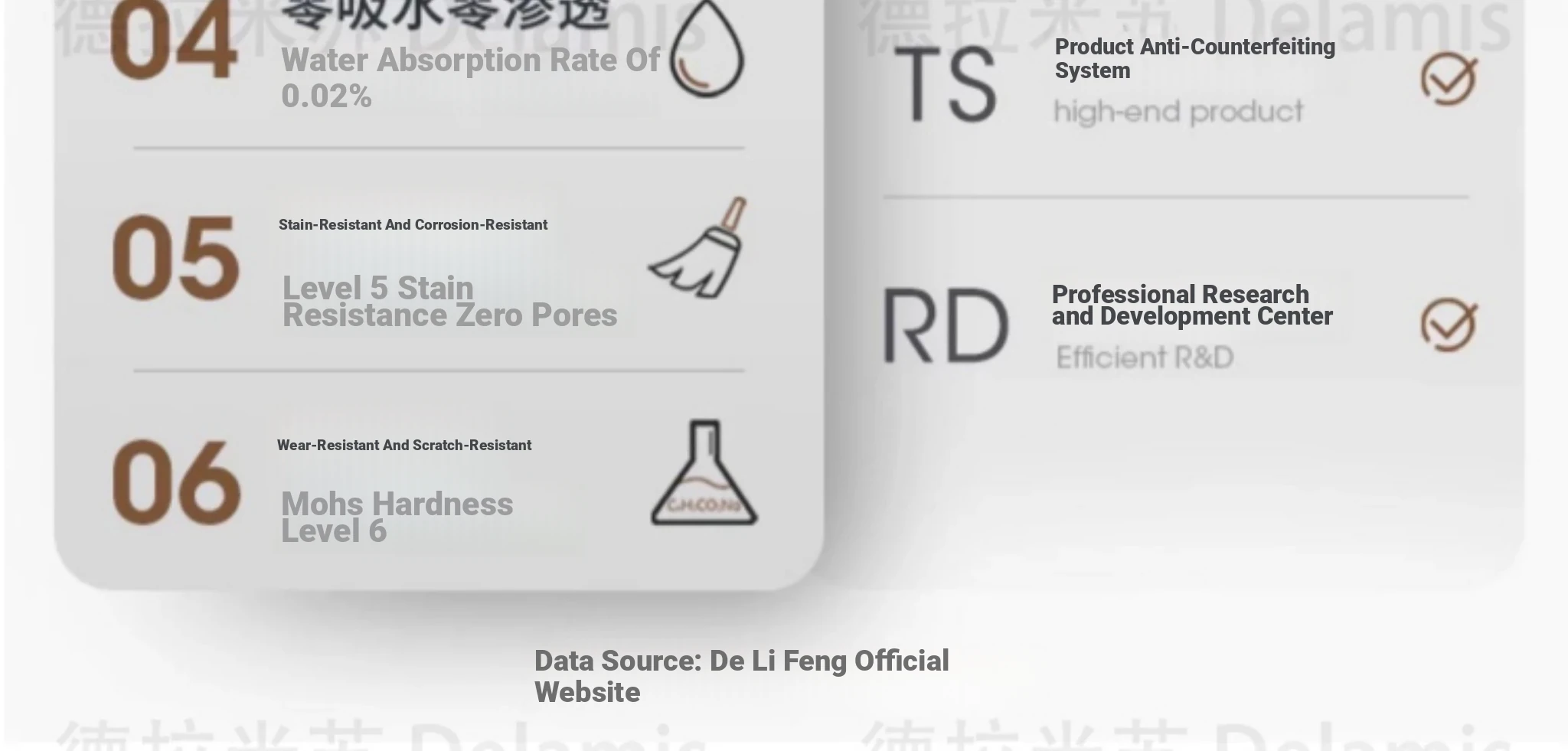This screenshot has width=1568, height=751.
Task: Click Professional Research and Development Center title
Action: coord(1192,305)
